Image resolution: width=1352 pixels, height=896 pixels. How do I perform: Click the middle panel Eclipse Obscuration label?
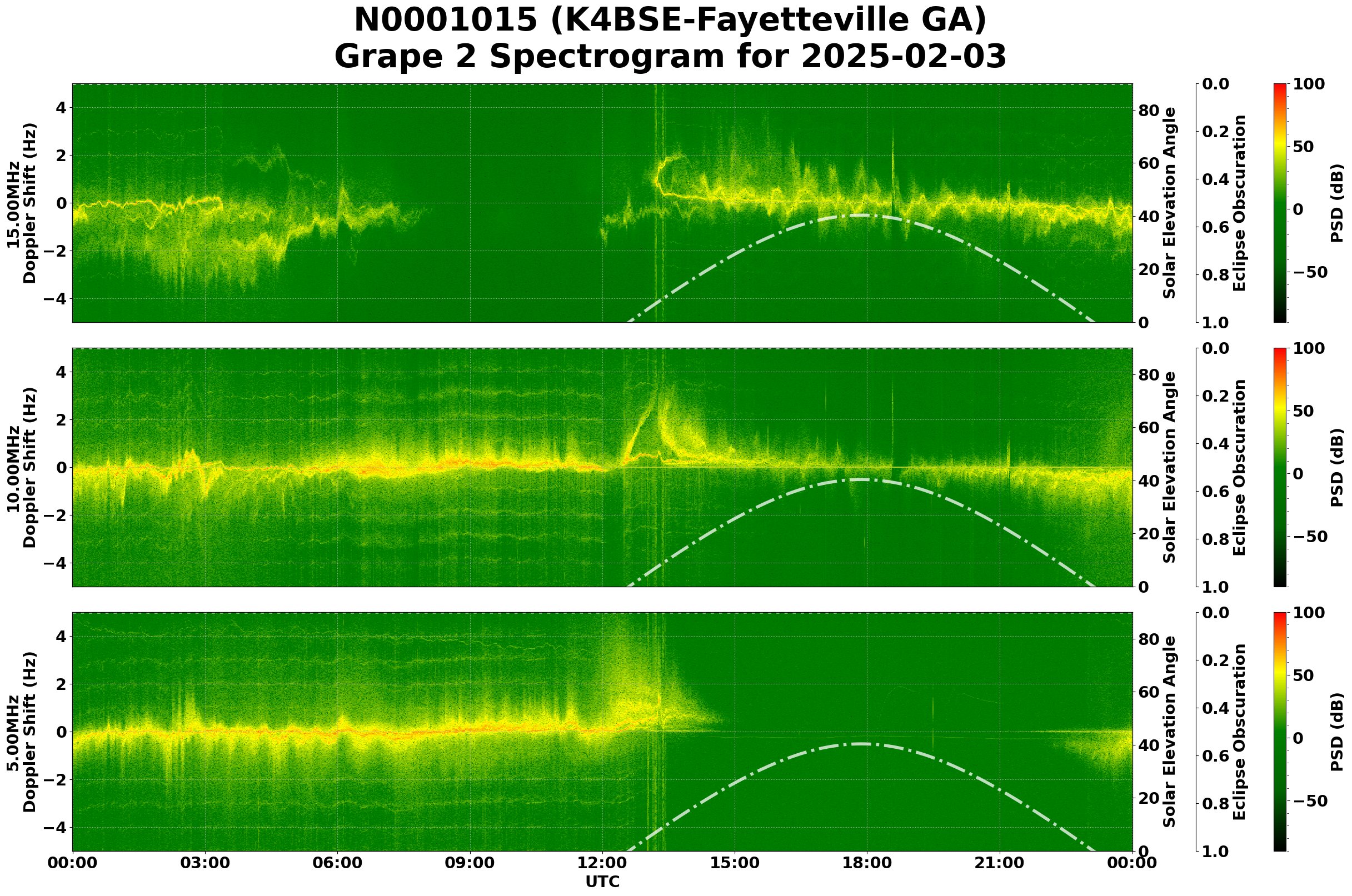coord(1238,468)
